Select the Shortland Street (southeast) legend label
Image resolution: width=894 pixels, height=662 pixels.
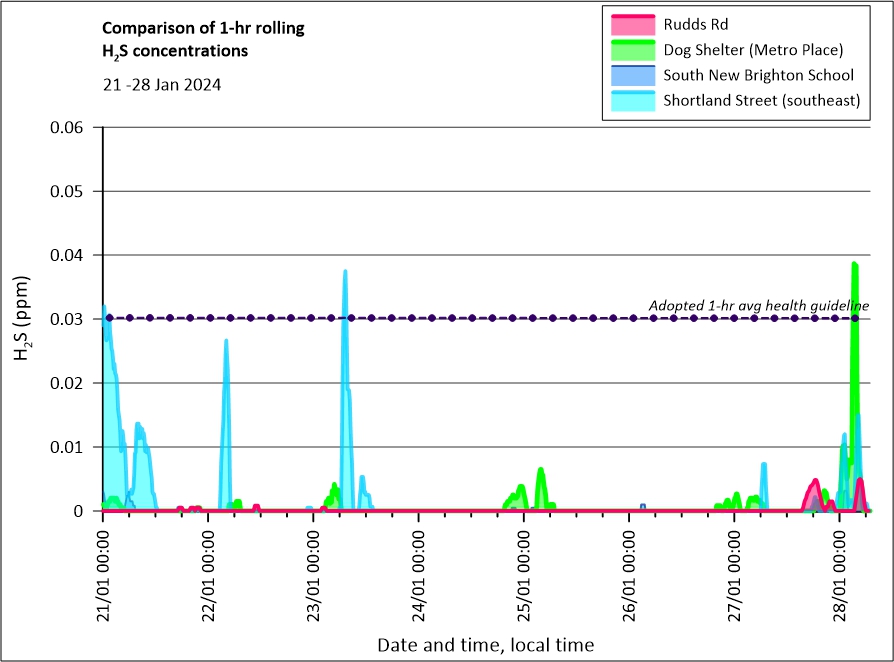(762, 101)
